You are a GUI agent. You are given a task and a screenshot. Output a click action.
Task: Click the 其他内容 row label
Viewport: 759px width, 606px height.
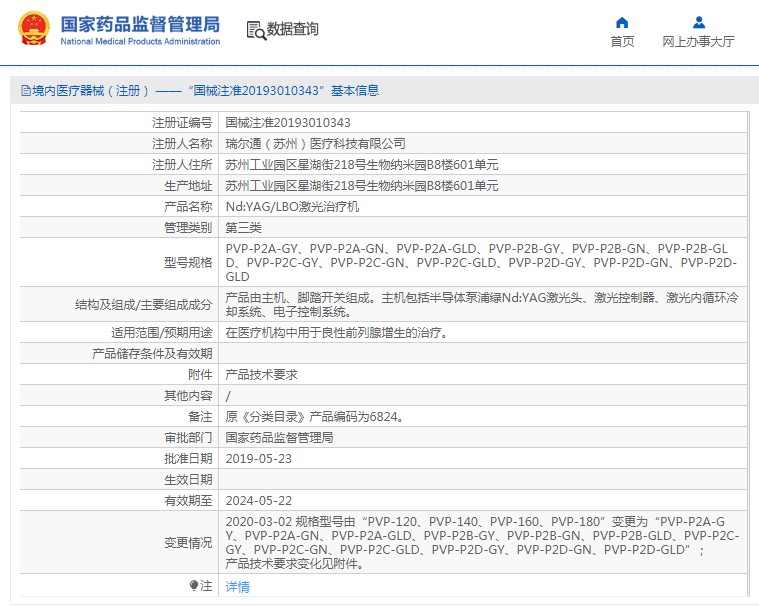coord(188,395)
